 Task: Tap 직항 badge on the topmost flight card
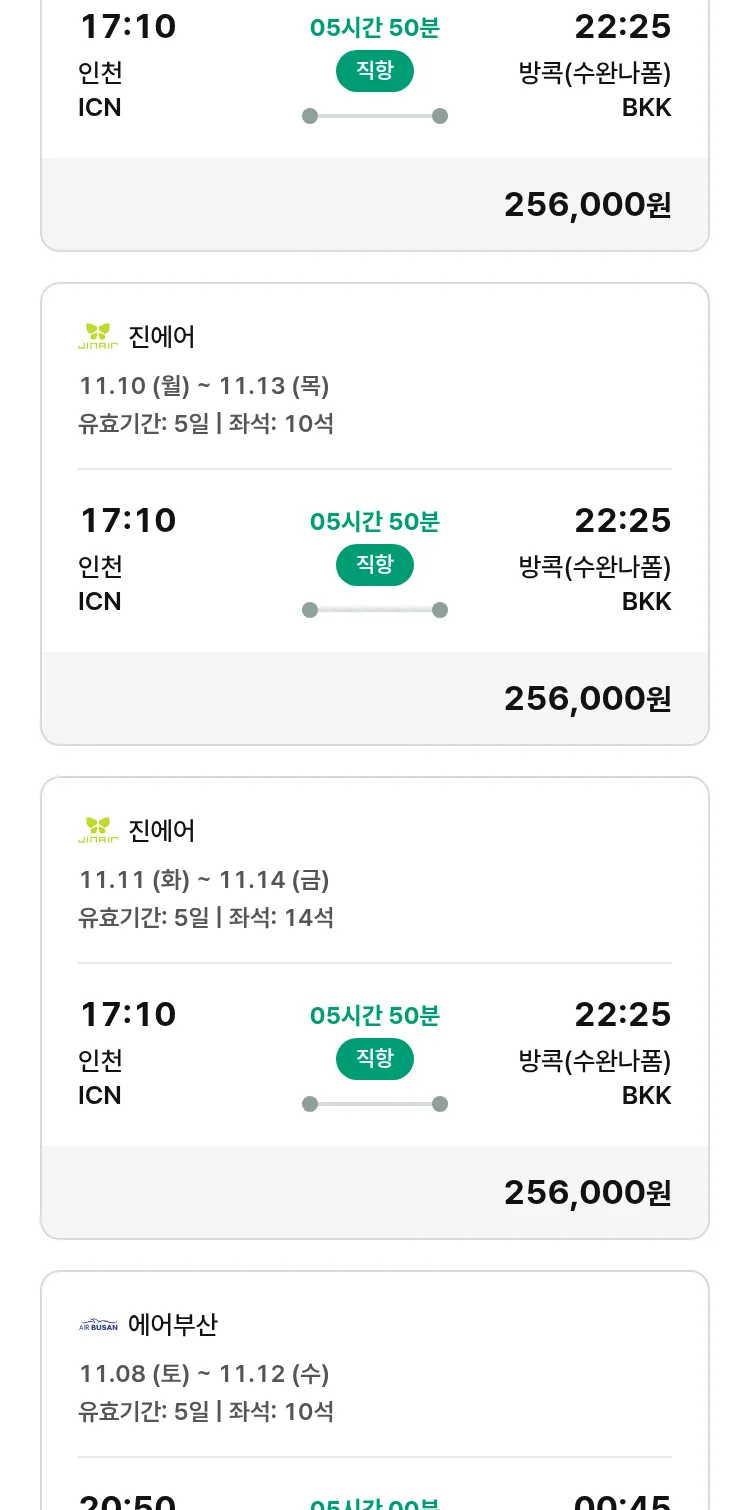(x=375, y=71)
